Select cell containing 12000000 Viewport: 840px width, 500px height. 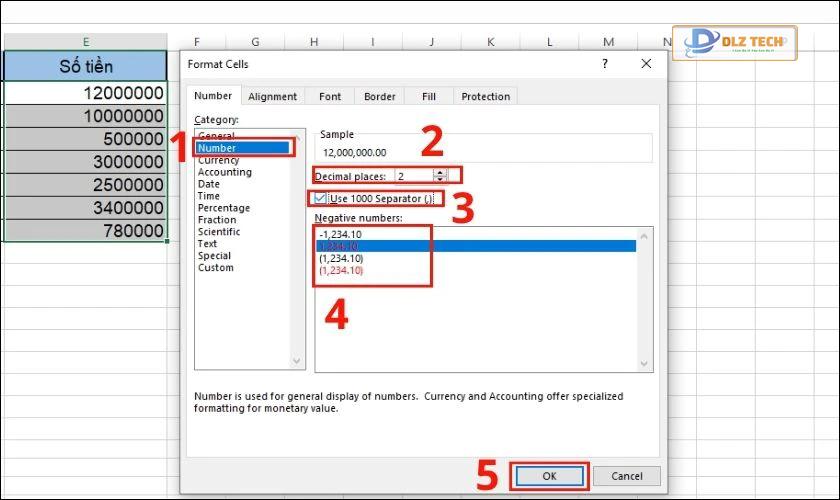[86, 93]
